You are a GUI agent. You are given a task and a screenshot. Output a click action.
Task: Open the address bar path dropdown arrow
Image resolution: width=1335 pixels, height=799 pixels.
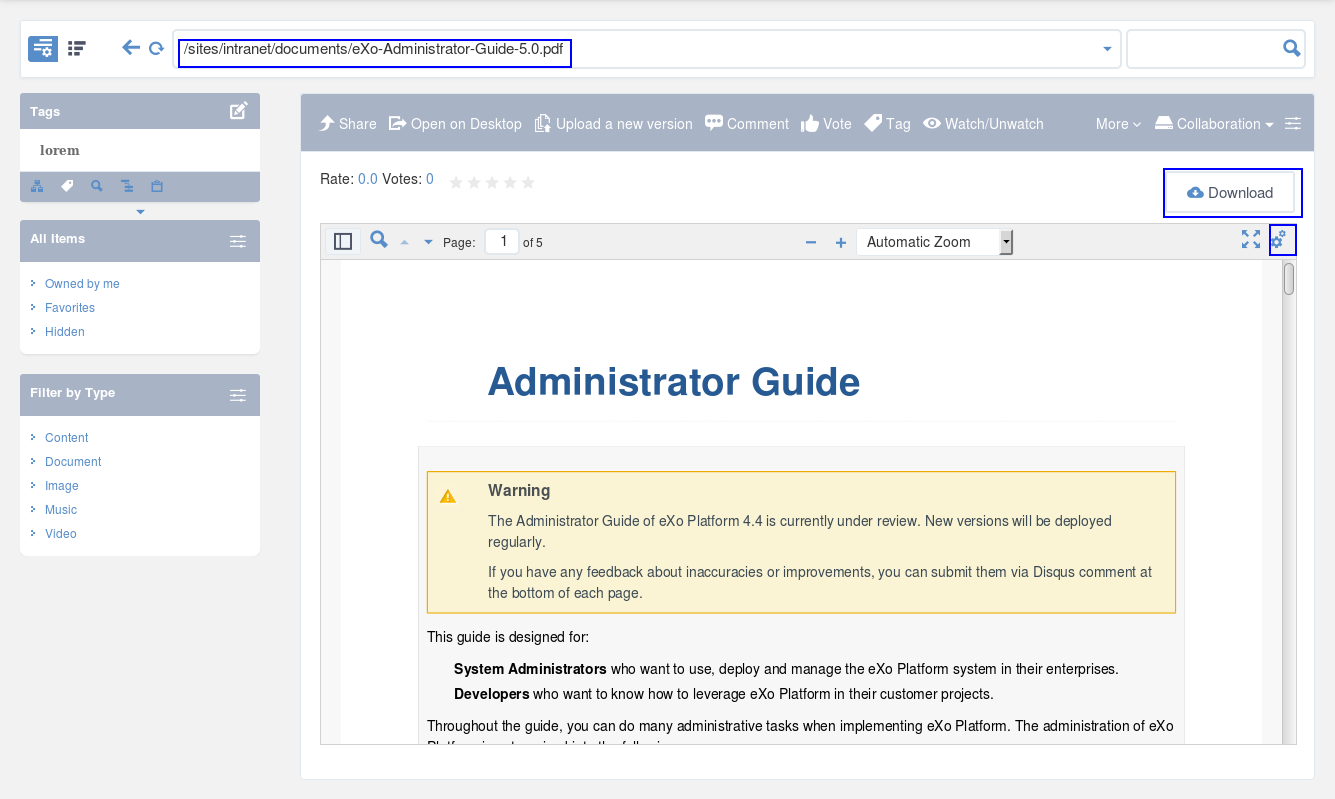(x=1107, y=49)
